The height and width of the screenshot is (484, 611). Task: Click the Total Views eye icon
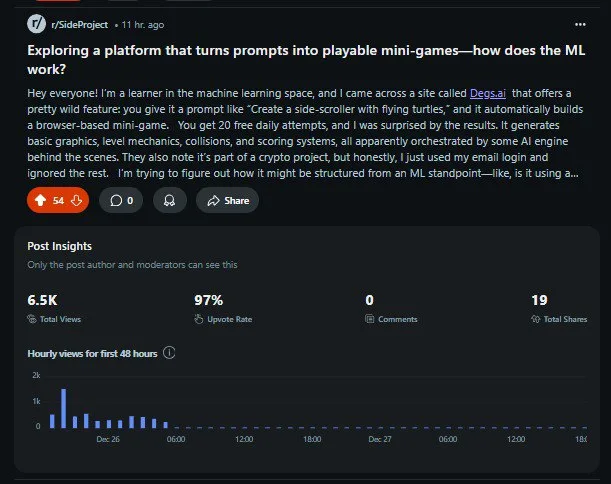[32, 319]
